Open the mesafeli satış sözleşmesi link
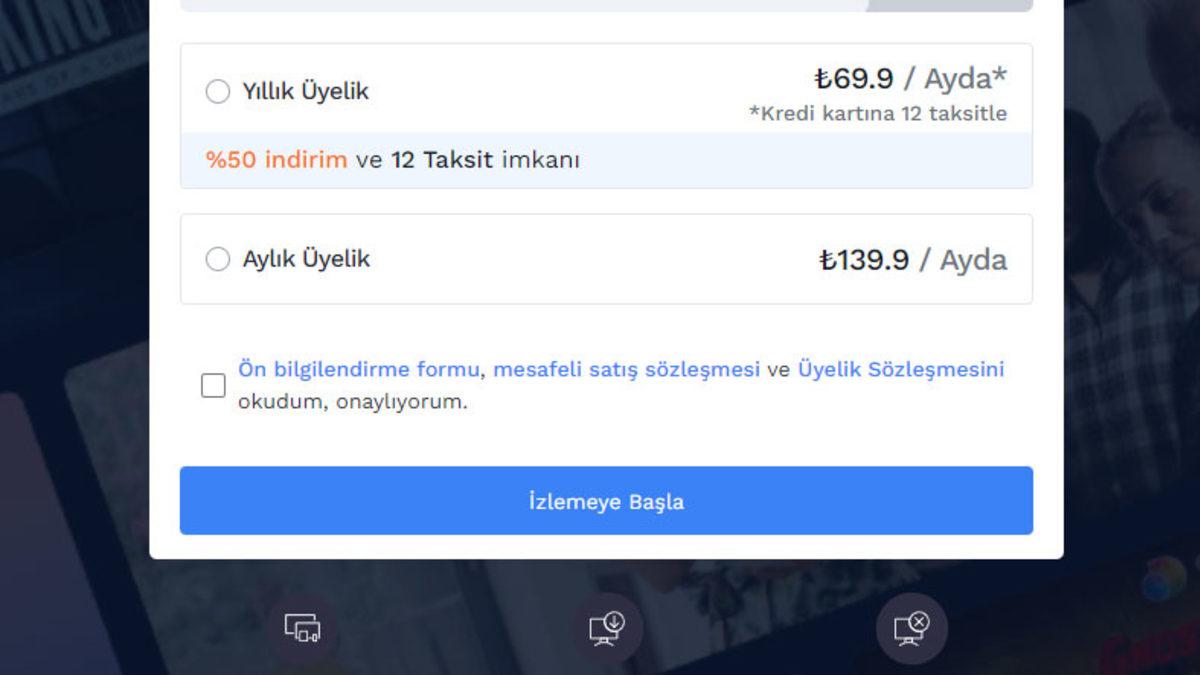 [x=628, y=369]
